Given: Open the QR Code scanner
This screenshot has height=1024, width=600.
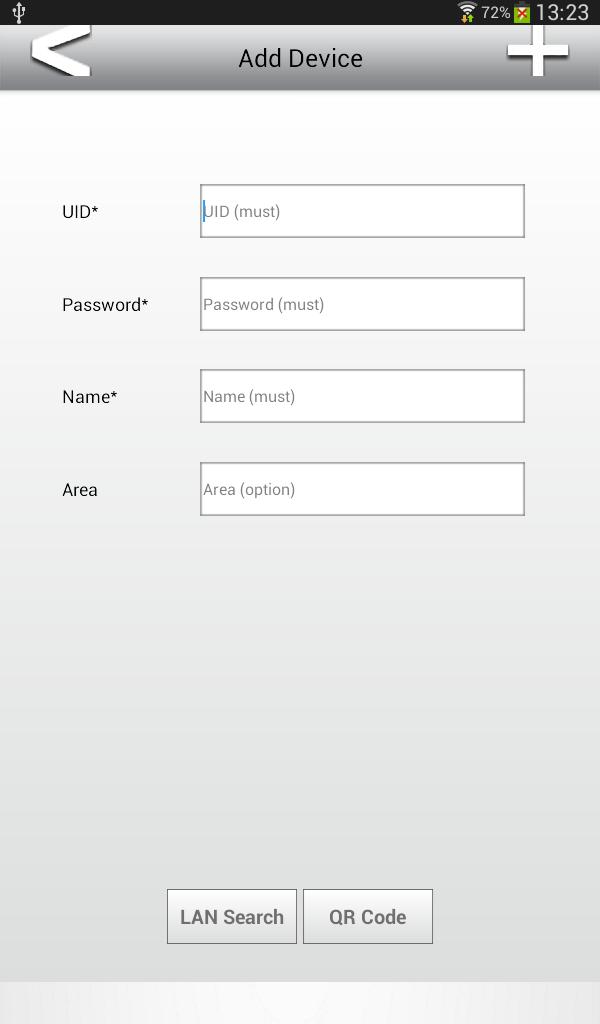Looking at the screenshot, I should point(367,916).
